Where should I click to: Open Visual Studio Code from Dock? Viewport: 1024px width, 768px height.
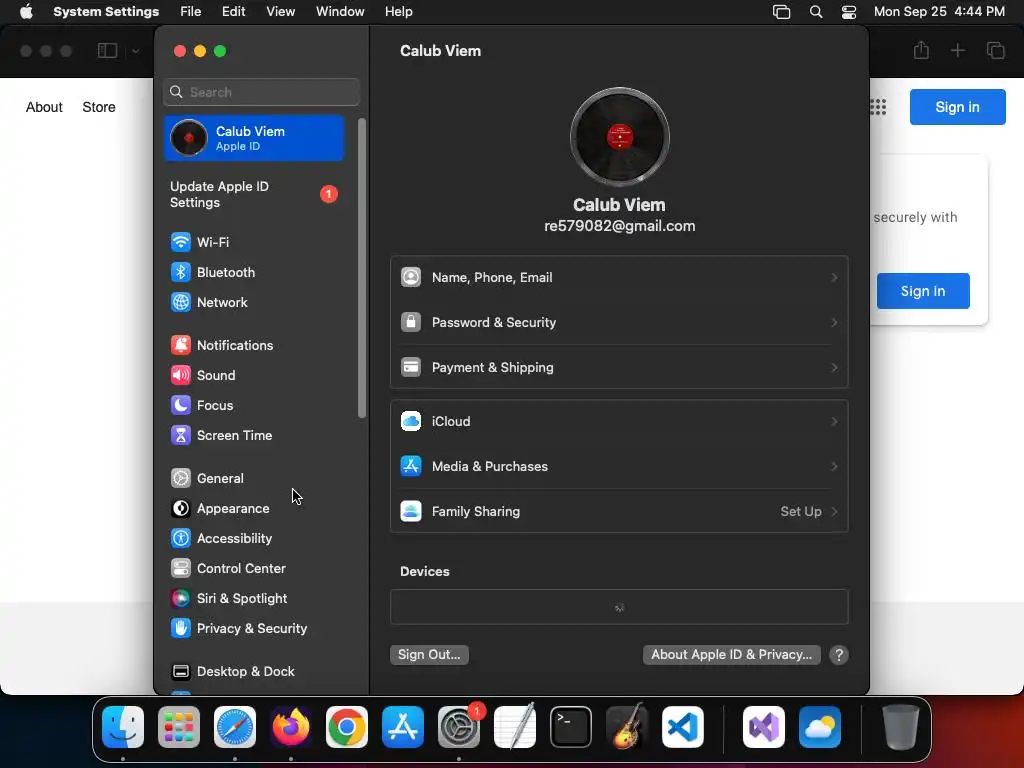683,727
